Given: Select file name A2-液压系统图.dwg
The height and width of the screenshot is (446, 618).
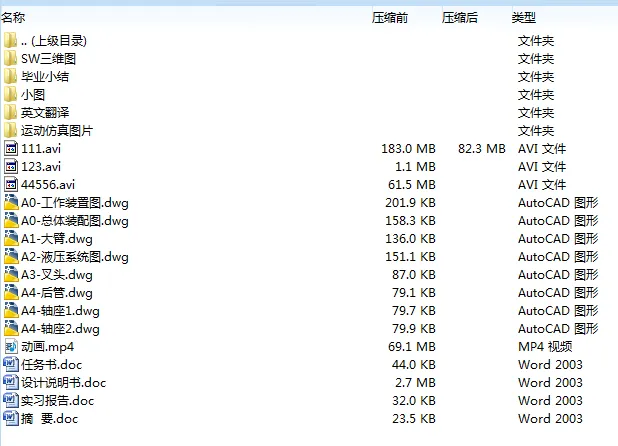Looking at the screenshot, I should [x=75, y=257].
